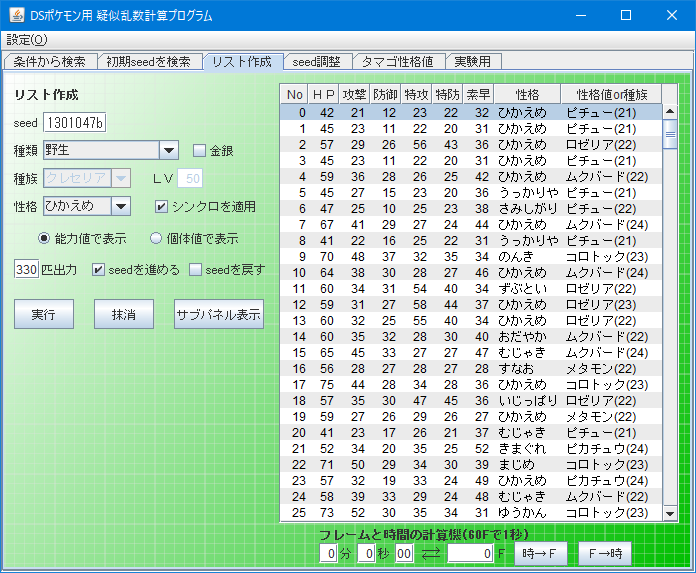
Task: Switch to the 実験用 tab
Action: (473, 61)
